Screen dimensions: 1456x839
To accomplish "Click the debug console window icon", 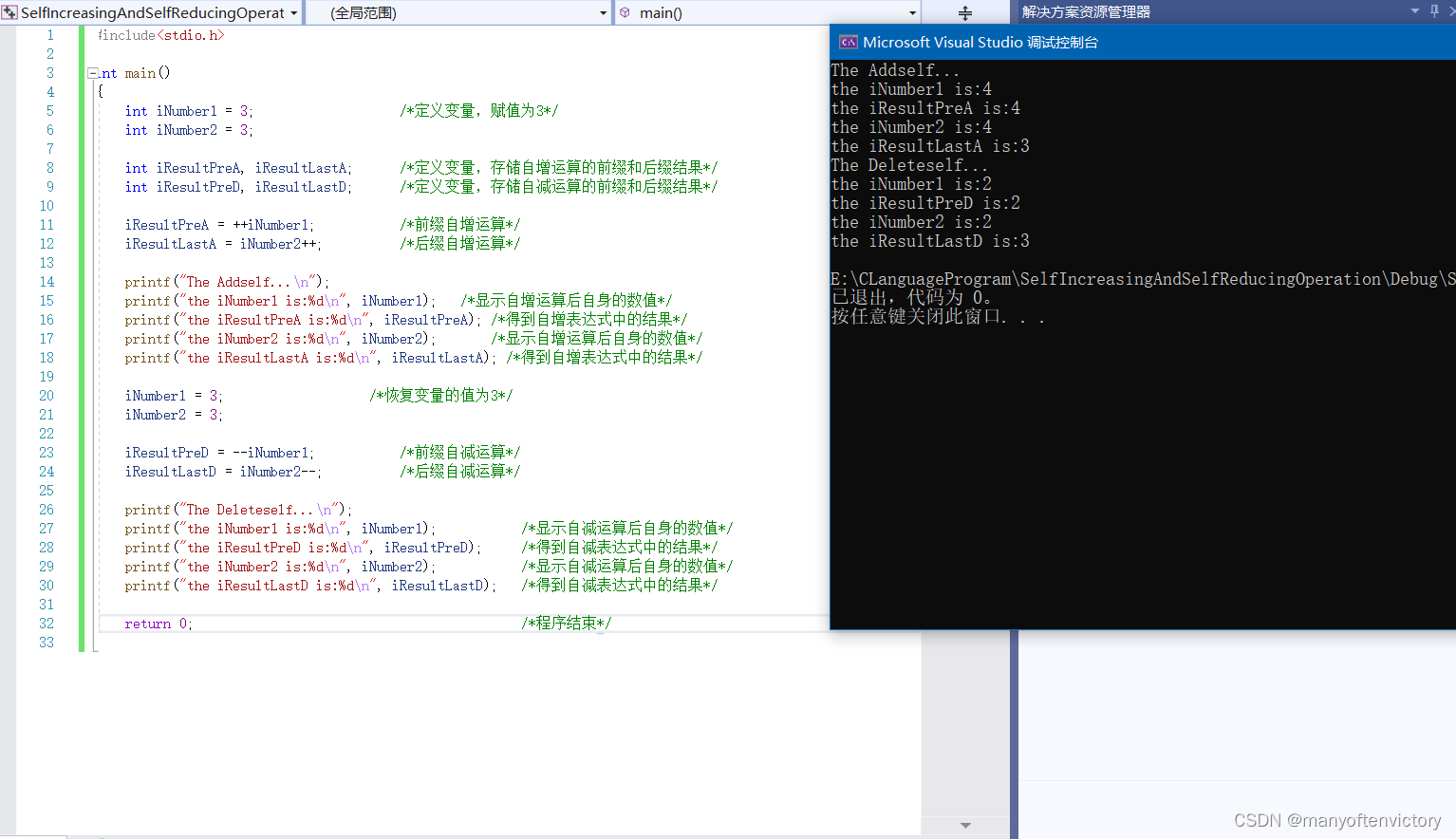I will tap(848, 42).
